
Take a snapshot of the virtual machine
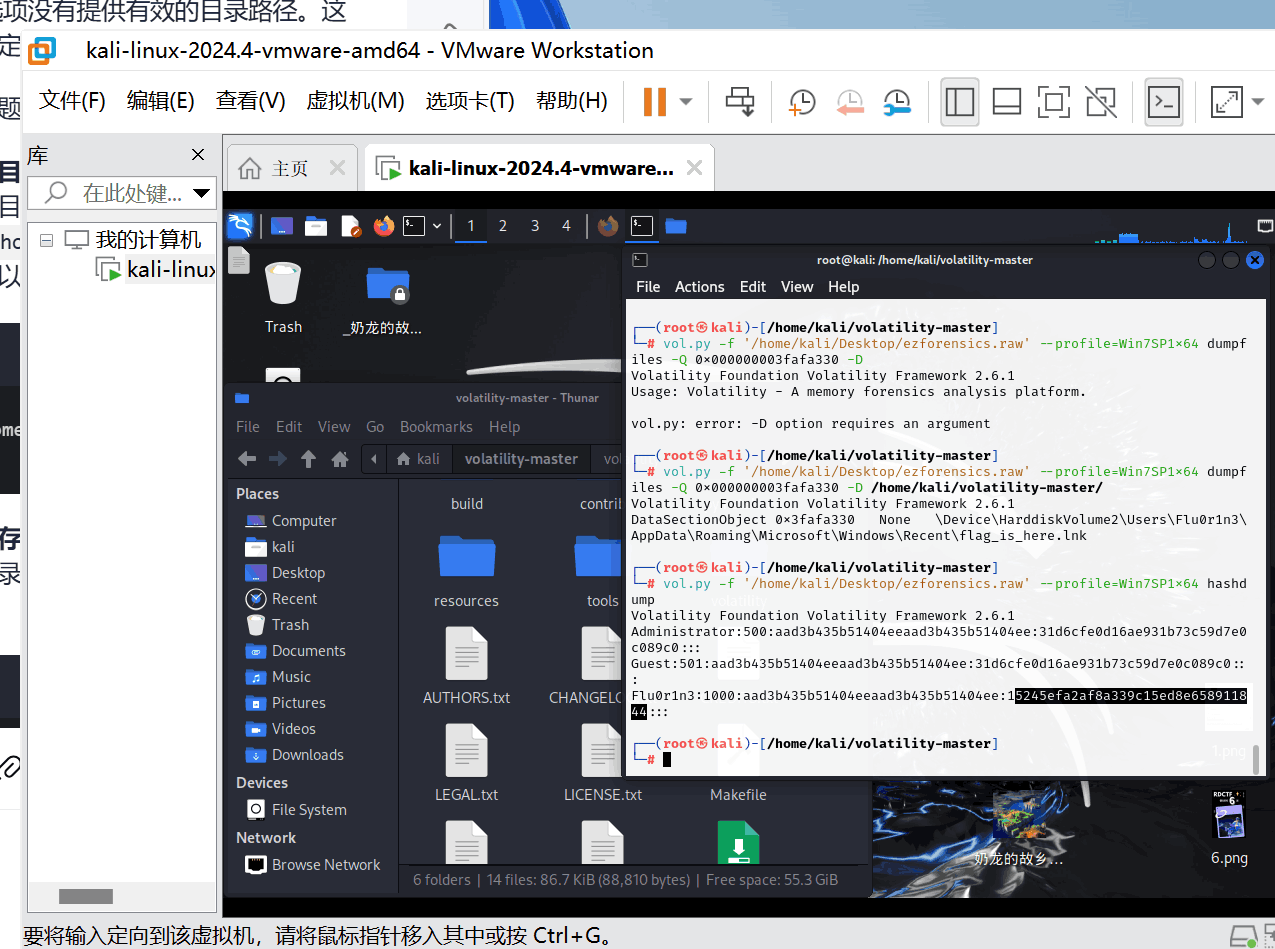click(x=802, y=101)
